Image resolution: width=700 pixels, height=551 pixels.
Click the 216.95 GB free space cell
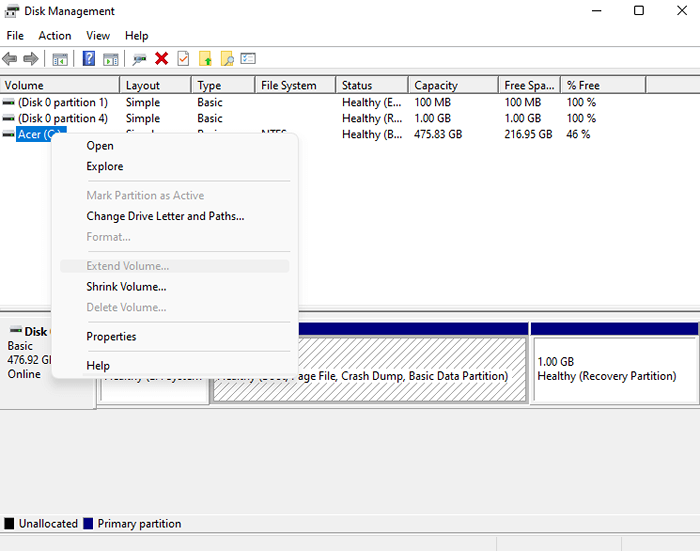tap(529, 134)
